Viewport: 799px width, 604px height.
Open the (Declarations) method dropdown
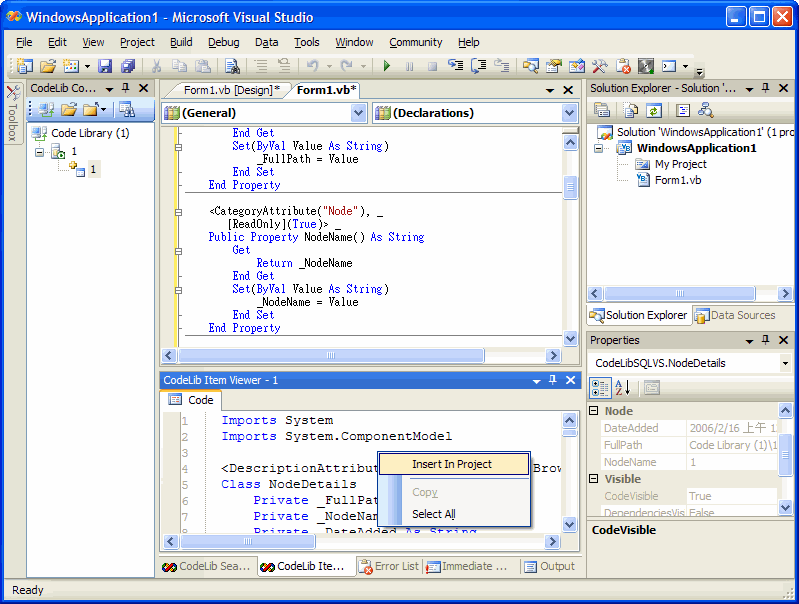(x=569, y=113)
